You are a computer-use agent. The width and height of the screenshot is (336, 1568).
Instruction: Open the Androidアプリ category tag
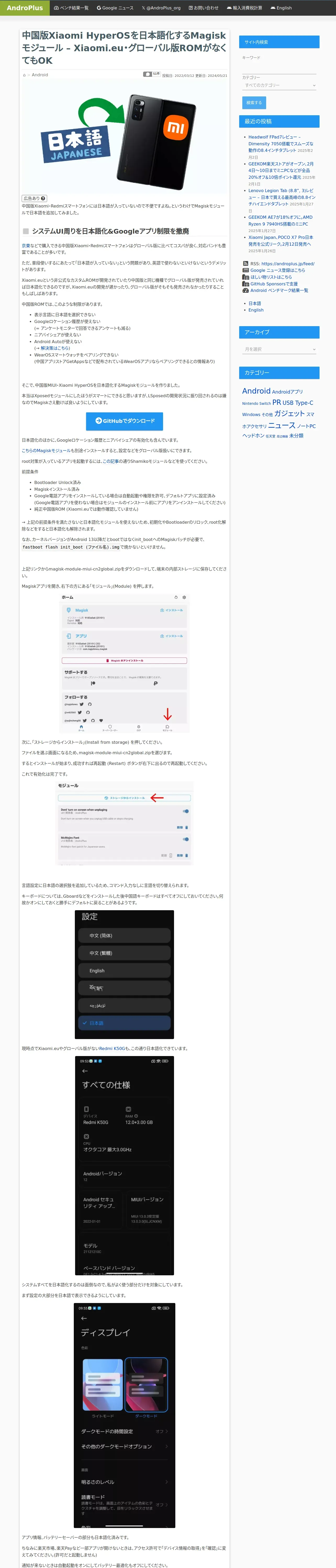point(287,392)
